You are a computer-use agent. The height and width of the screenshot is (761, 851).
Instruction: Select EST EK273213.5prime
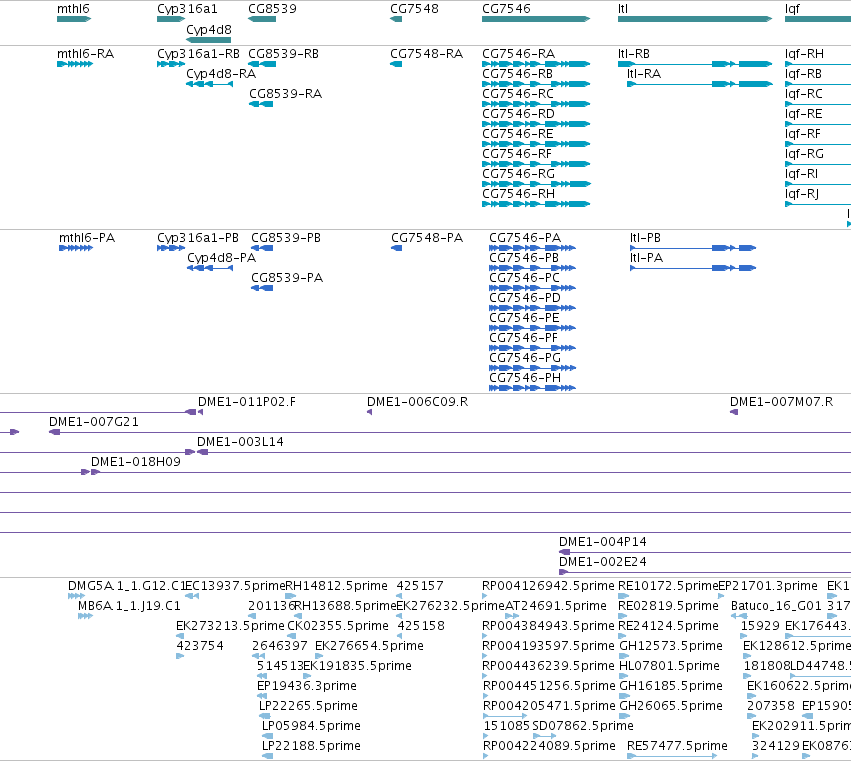(x=180, y=636)
